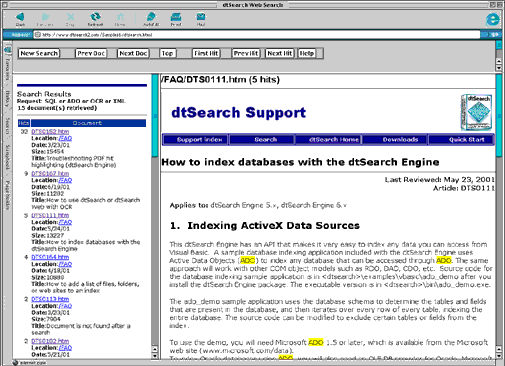Click '15 document(s) retrieved' text
505x366 pixels.
(57, 108)
